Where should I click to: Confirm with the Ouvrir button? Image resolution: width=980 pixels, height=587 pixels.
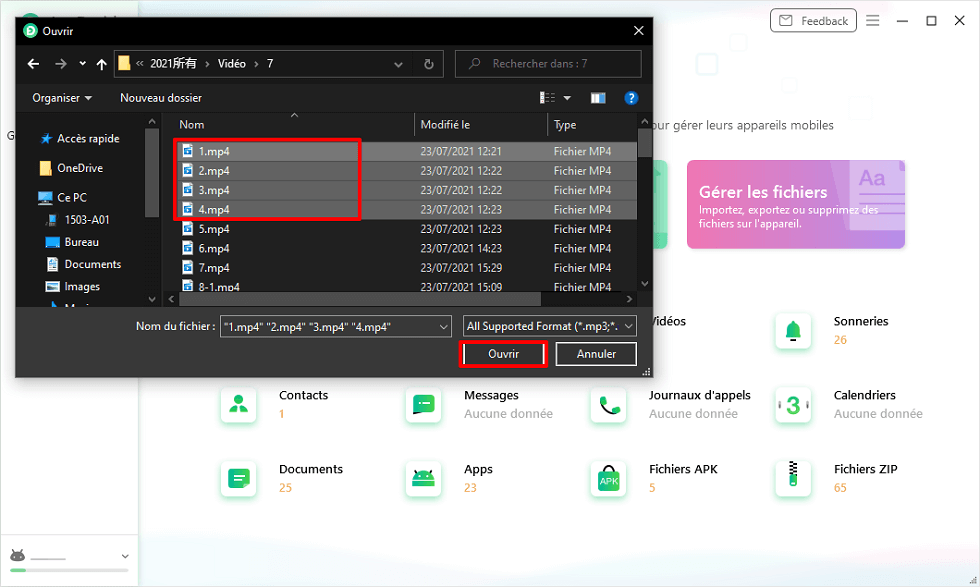(503, 354)
